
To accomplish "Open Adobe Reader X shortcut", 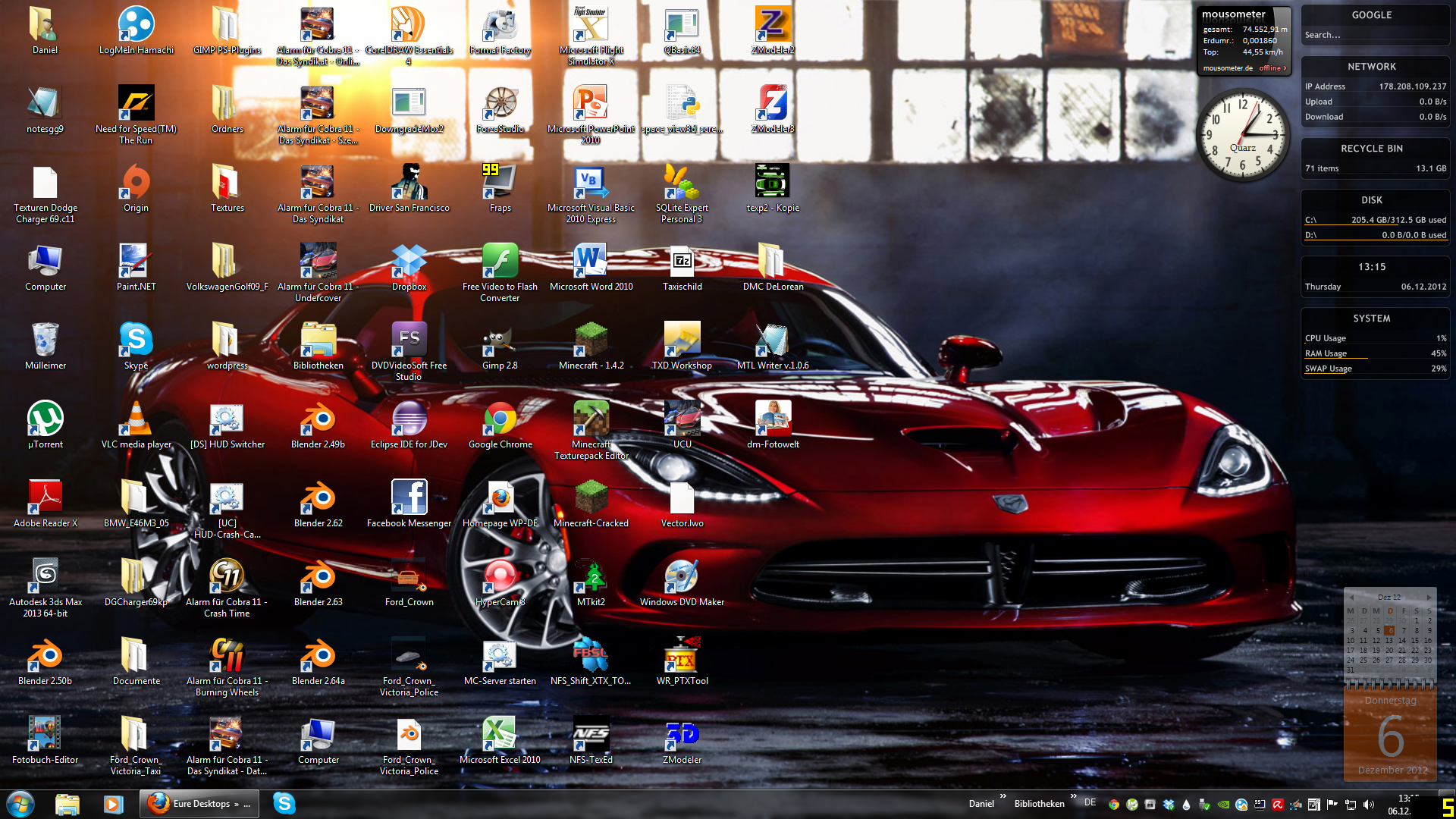I will point(45,504).
